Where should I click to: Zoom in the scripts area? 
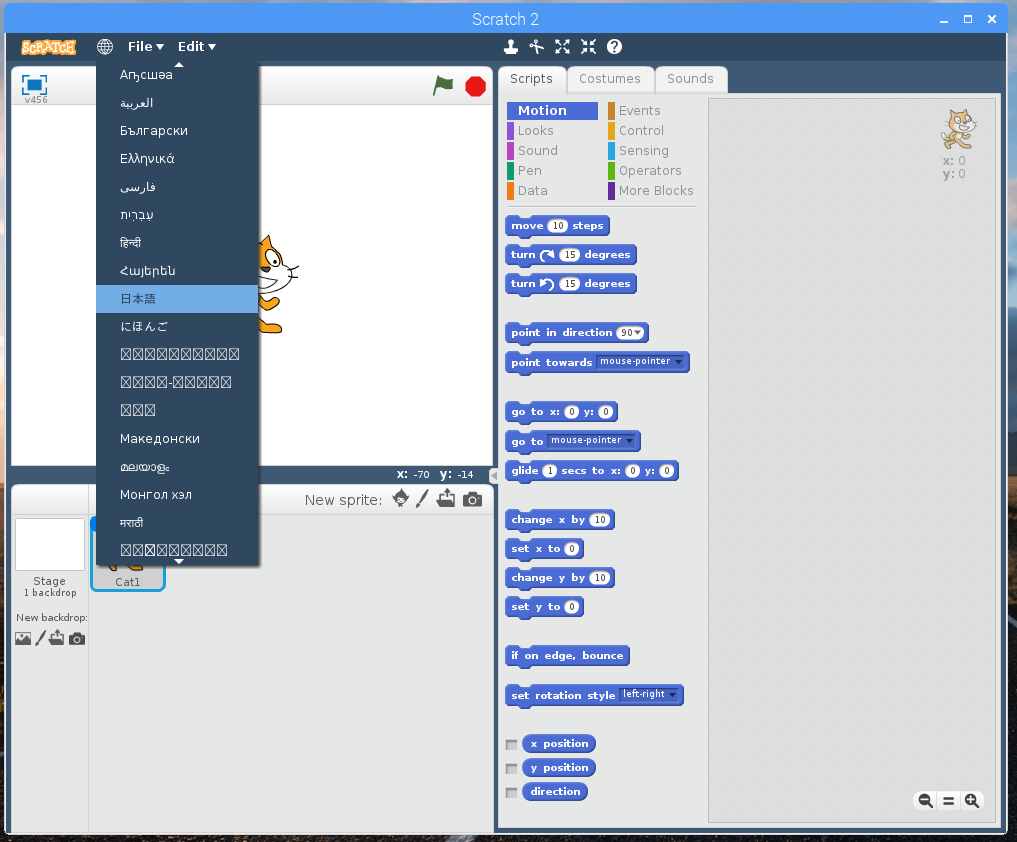pyautogui.click(x=972, y=801)
